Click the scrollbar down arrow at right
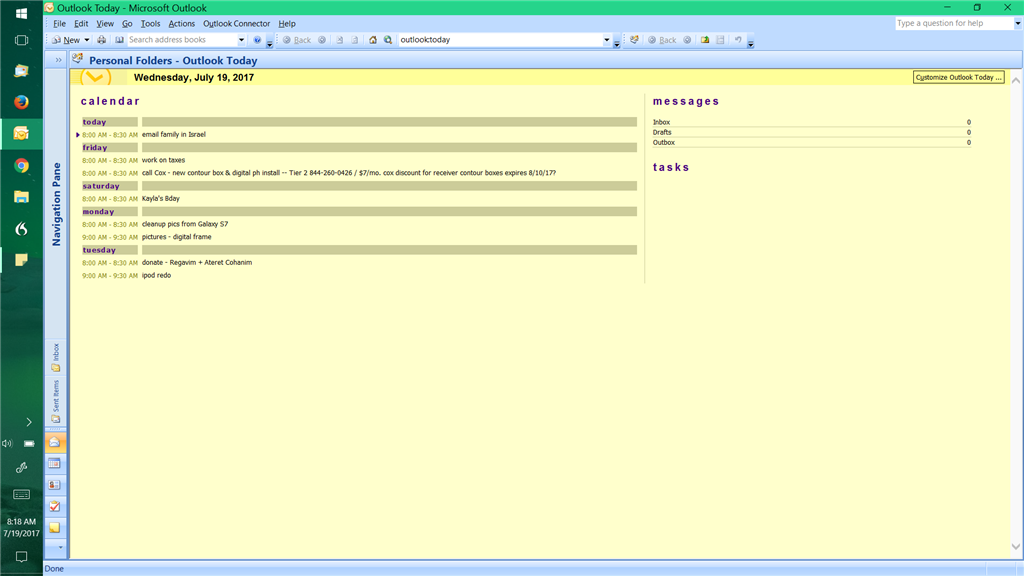 [1016, 547]
